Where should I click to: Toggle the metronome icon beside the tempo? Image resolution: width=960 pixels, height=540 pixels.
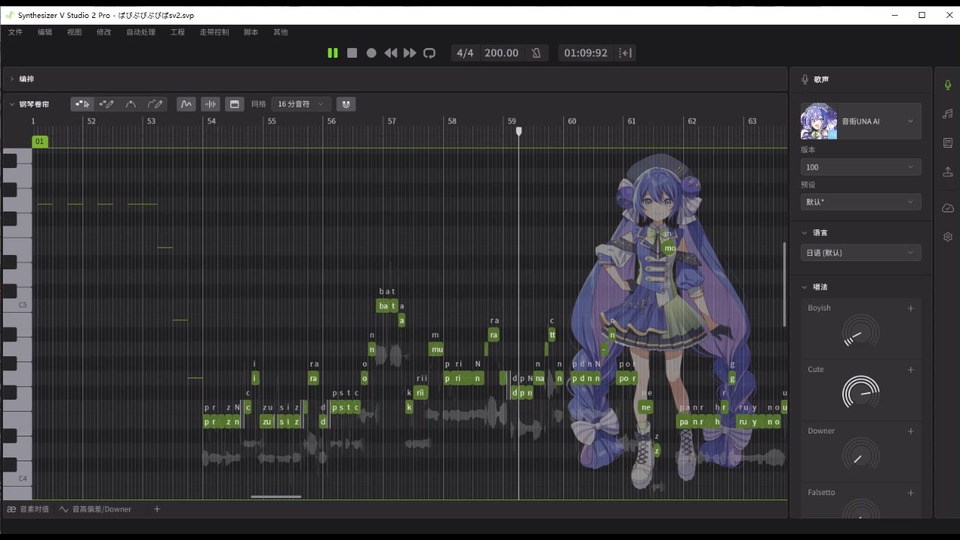coord(536,53)
